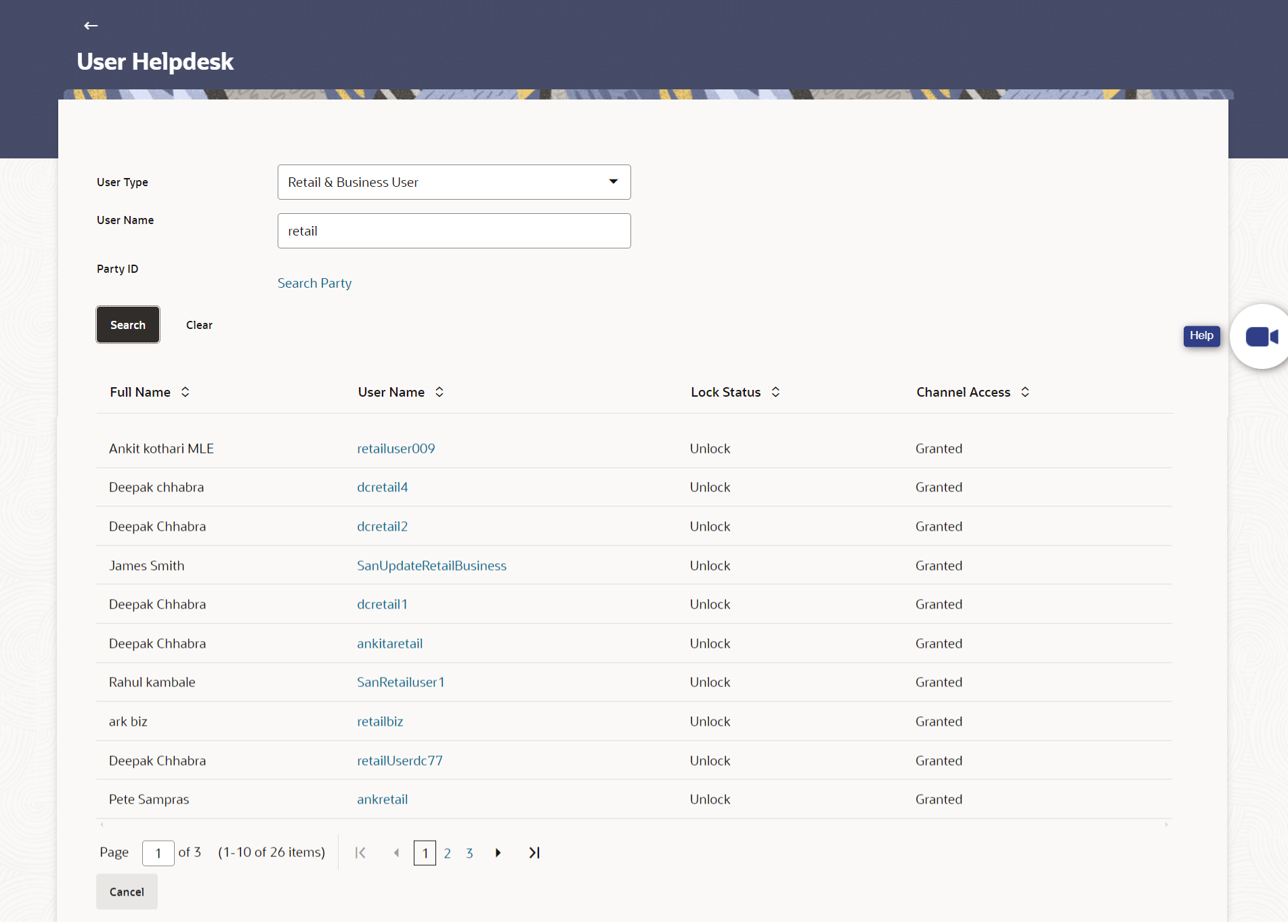The width and height of the screenshot is (1288, 924).
Task: Jump to the last results page
Action: coord(534,853)
